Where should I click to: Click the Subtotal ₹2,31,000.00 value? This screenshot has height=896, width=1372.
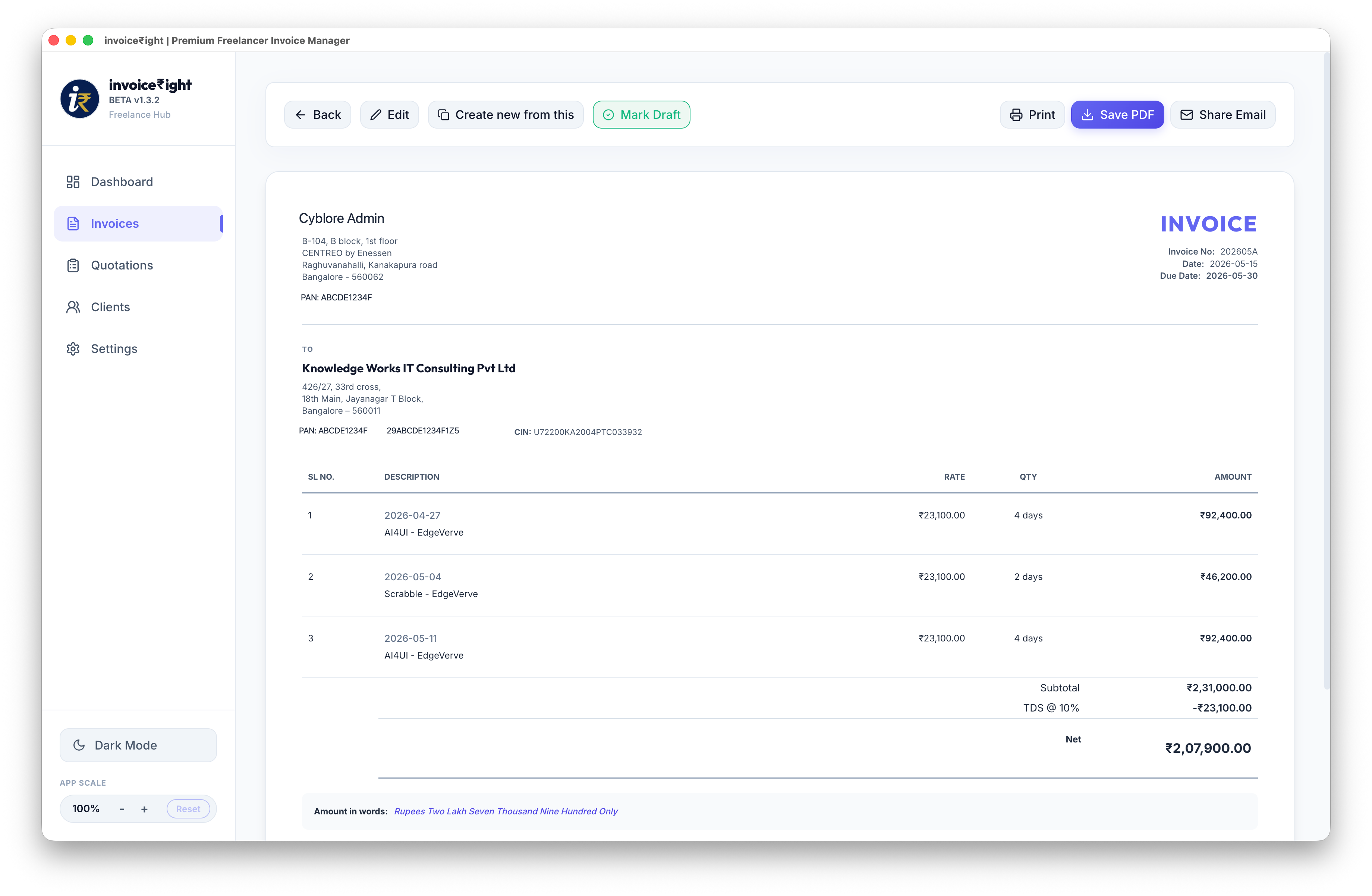pyautogui.click(x=1219, y=688)
